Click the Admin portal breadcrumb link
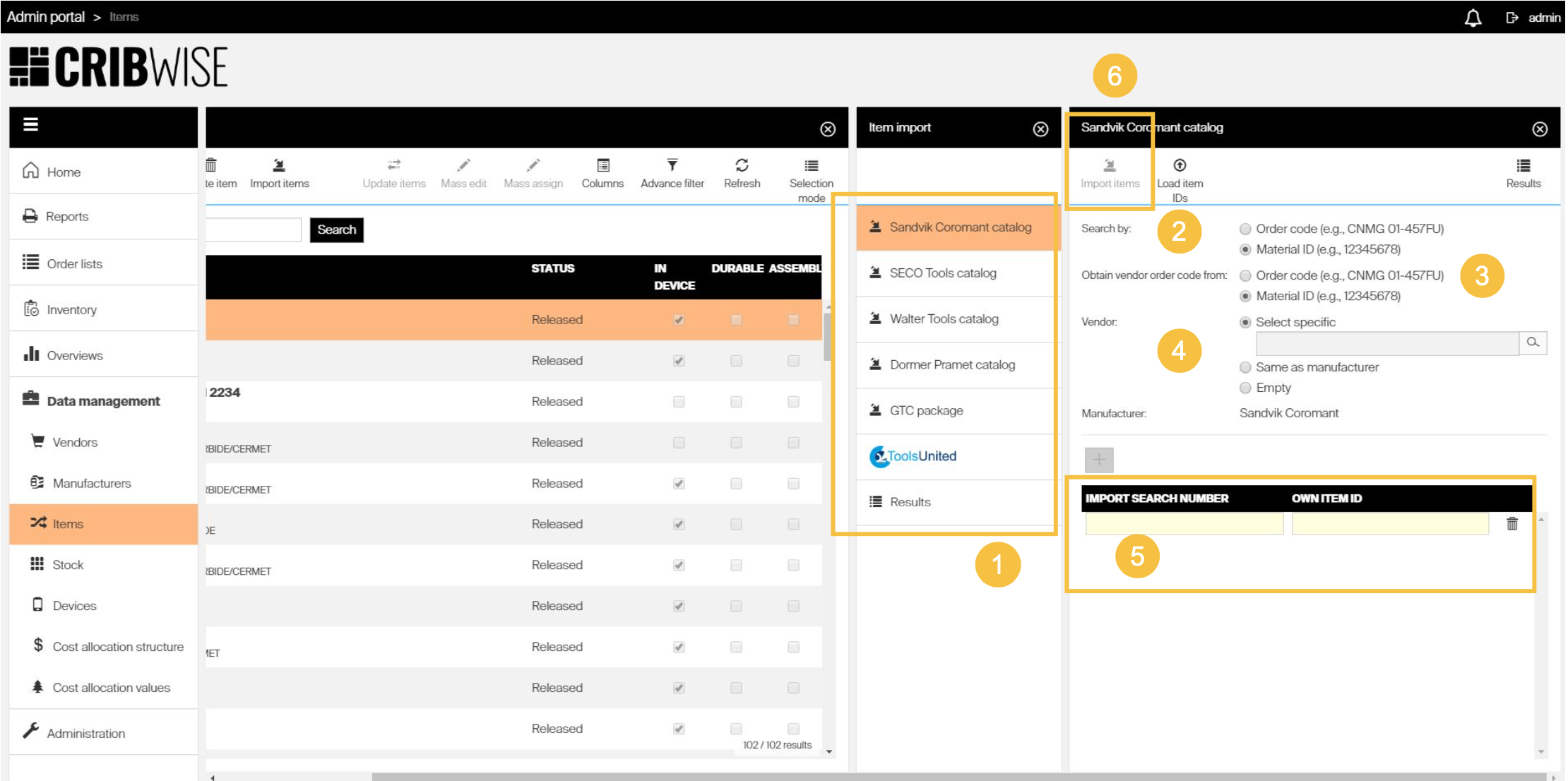The width and height of the screenshot is (1568, 781). click(46, 16)
